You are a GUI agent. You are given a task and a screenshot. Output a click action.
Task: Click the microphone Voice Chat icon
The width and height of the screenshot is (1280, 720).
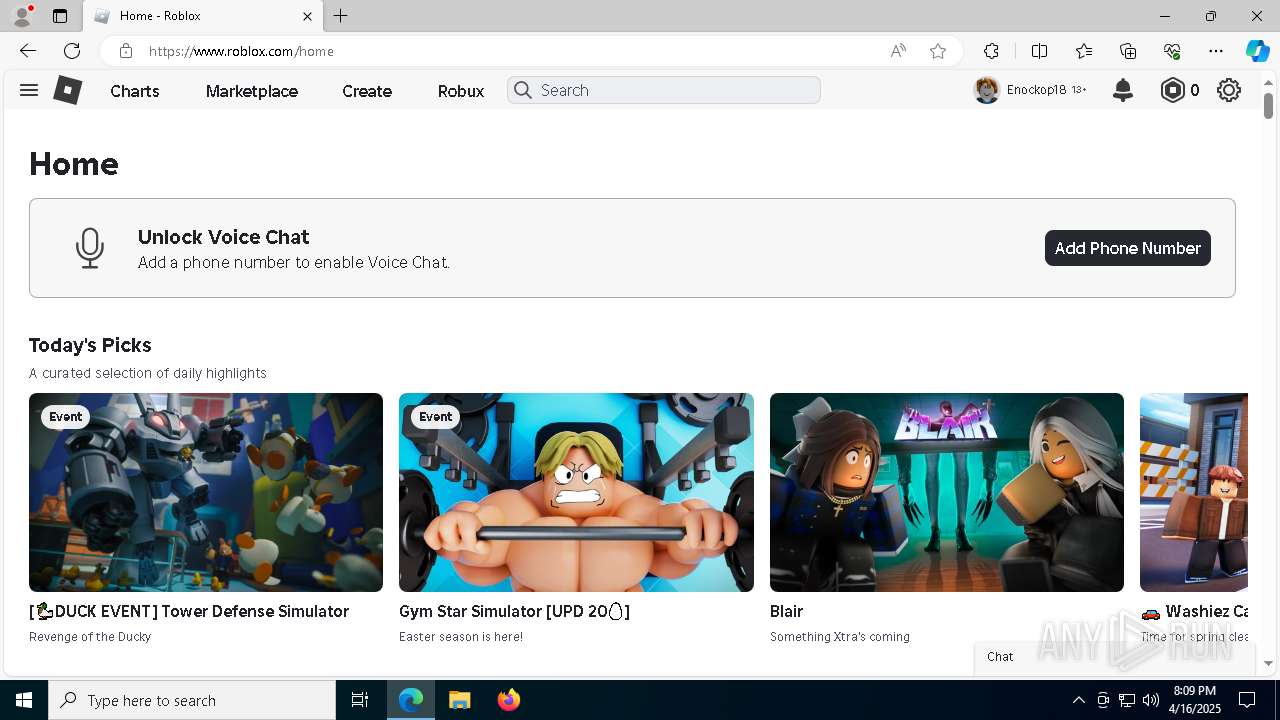point(90,248)
